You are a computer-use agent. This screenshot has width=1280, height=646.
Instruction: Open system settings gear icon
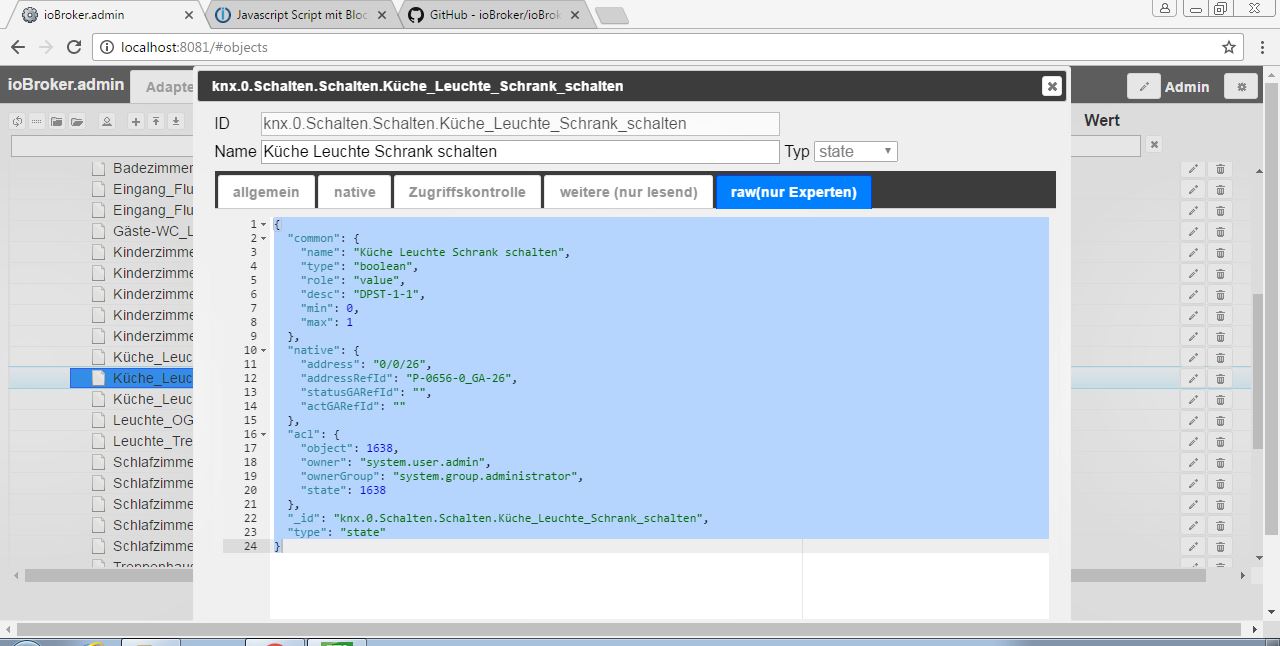pyautogui.click(x=1242, y=87)
